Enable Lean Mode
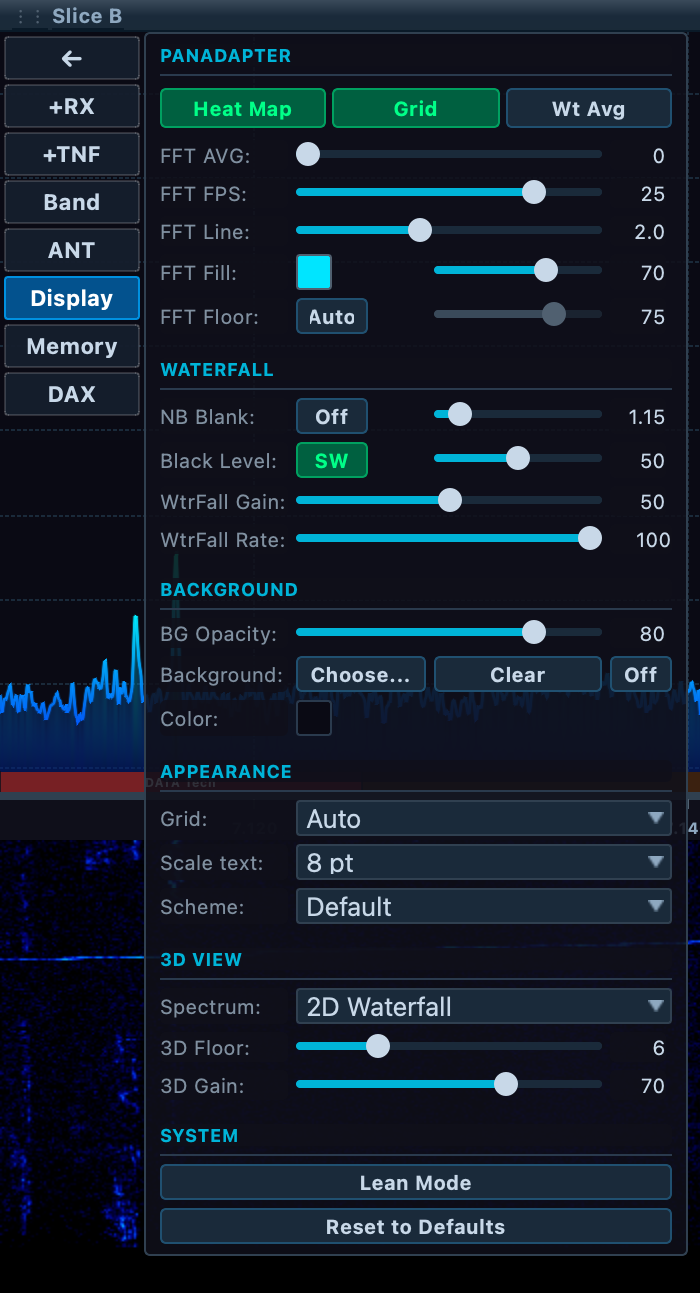Image resolution: width=700 pixels, height=1293 pixels. 416,1182
